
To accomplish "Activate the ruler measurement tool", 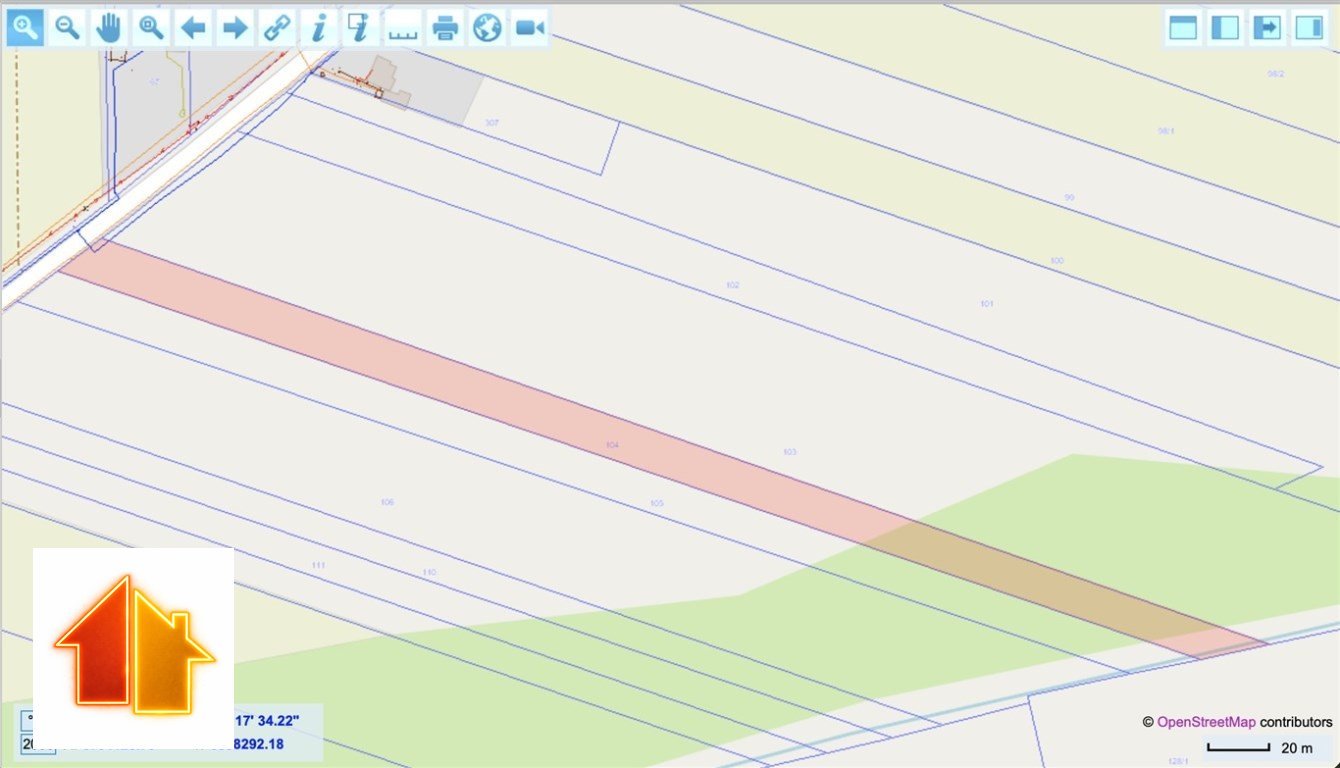I will tap(402, 28).
